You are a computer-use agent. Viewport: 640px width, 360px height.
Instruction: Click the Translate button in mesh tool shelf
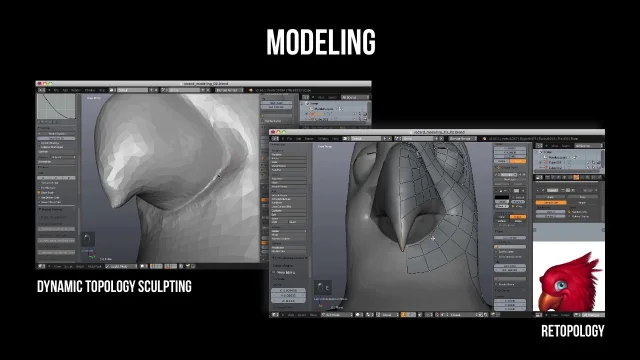pos(289,155)
